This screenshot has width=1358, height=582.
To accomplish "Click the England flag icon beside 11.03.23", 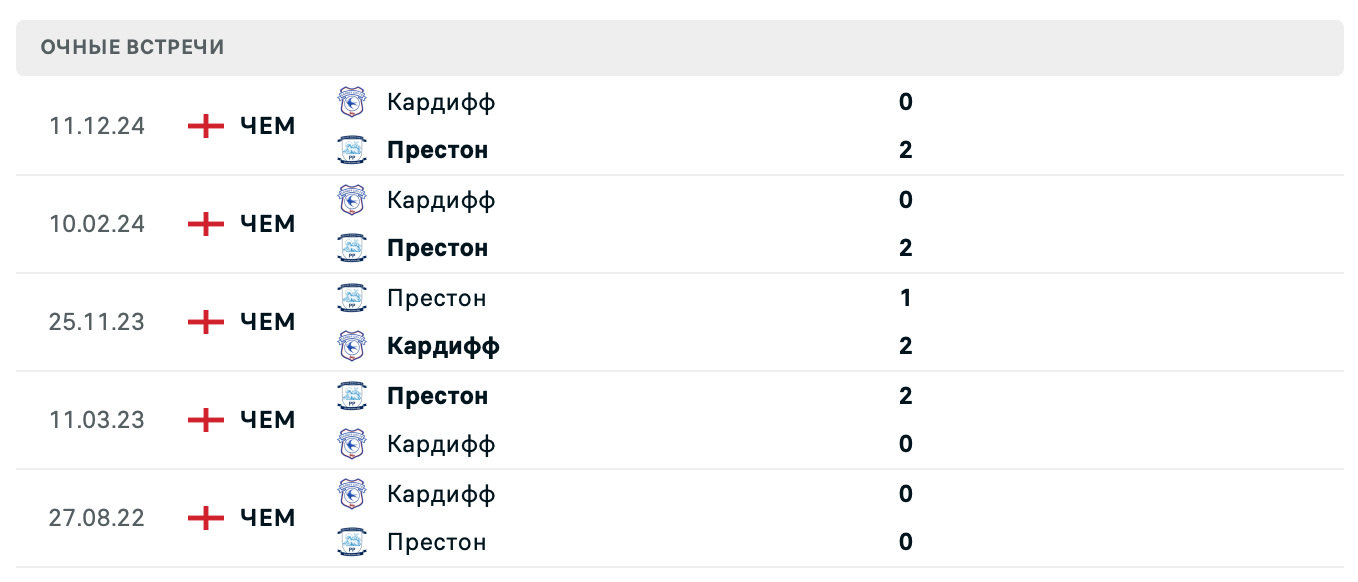I will 204,419.
